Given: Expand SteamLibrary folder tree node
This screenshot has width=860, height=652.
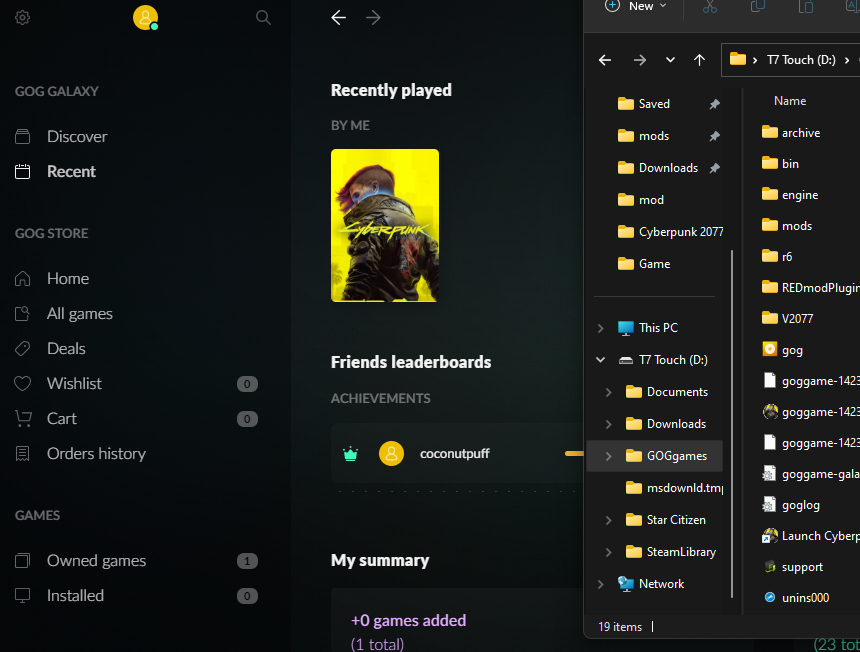Looking at the screenshot, I should pyautogui.click(x=608, y=552).
